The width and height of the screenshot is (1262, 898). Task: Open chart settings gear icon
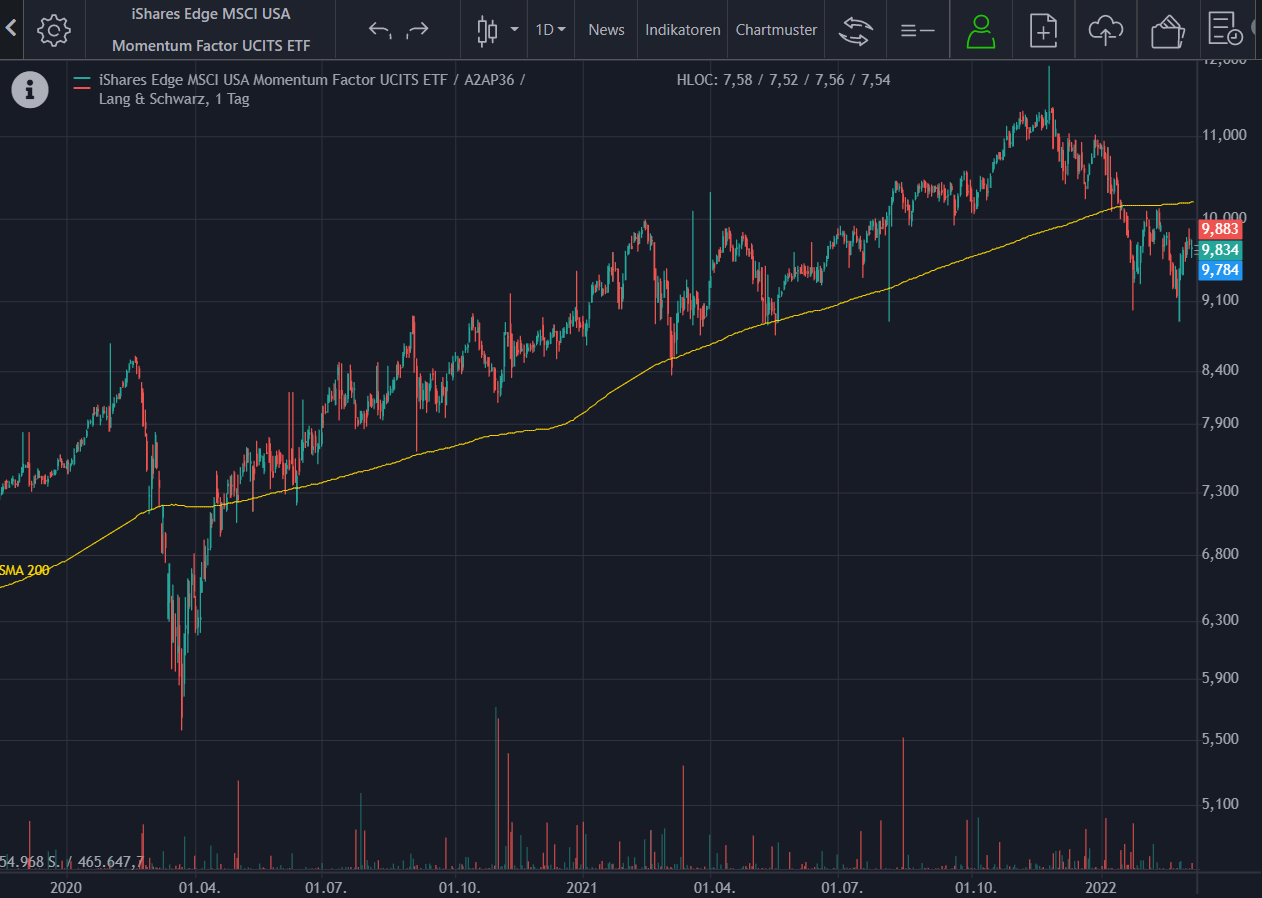pyautogui.click(x=53, y=30)
